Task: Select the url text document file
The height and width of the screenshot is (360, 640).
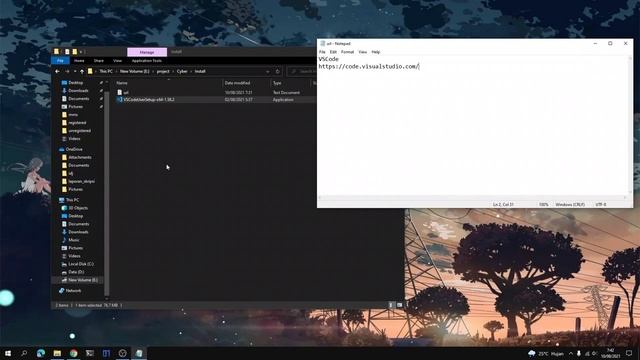Action: point(126,93)
